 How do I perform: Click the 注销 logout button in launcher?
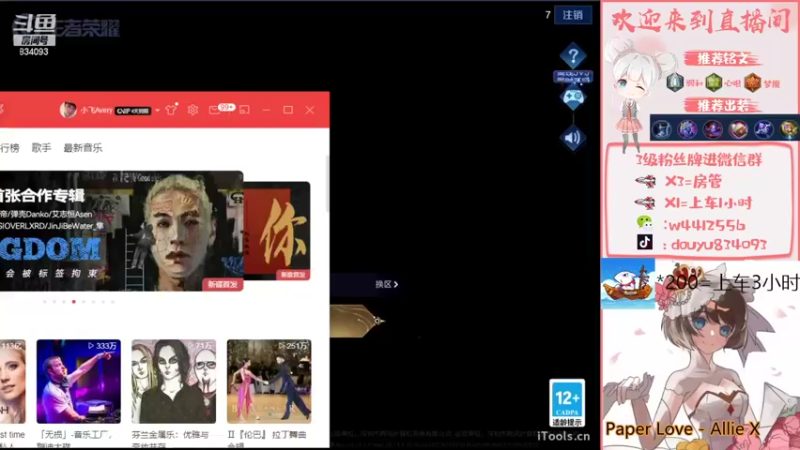click(x=573, y=15)
